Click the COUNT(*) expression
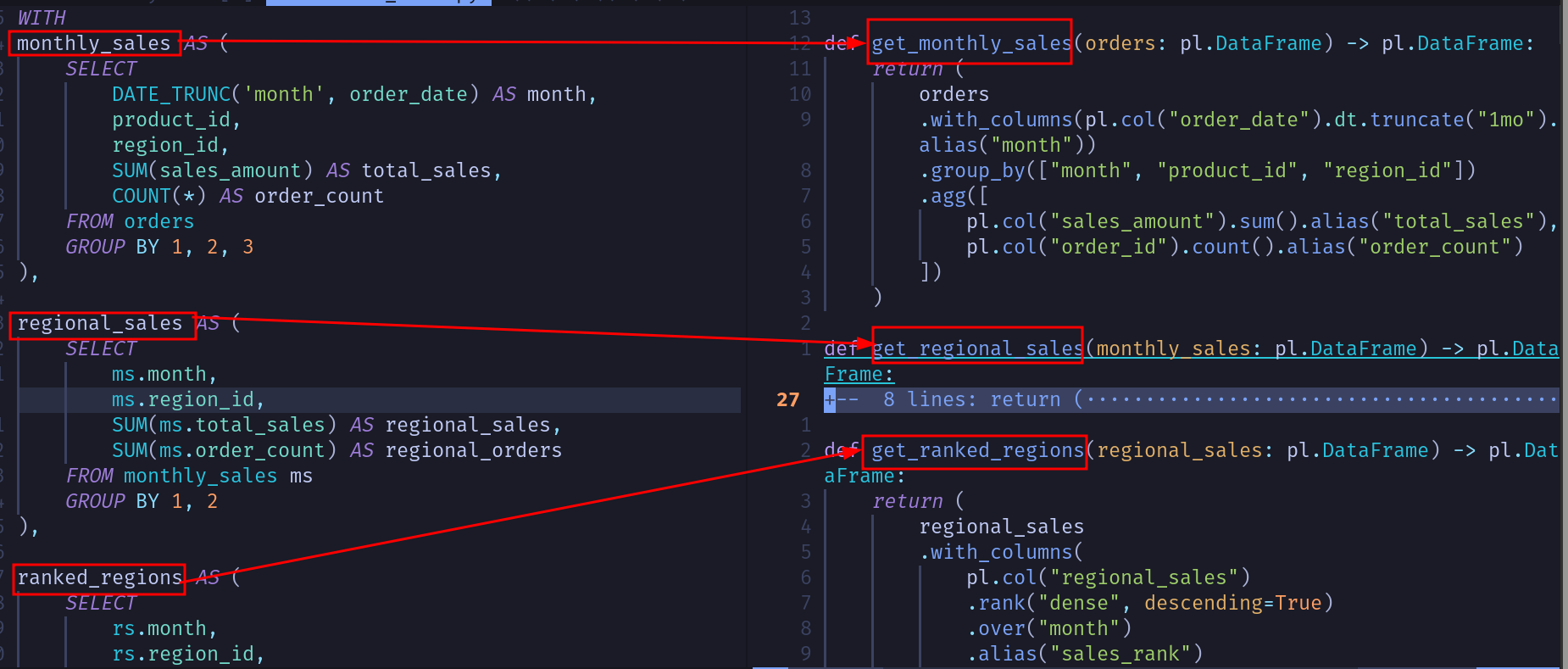The width and height of the screenshot is (1568, 669). [x=158, y=196]
